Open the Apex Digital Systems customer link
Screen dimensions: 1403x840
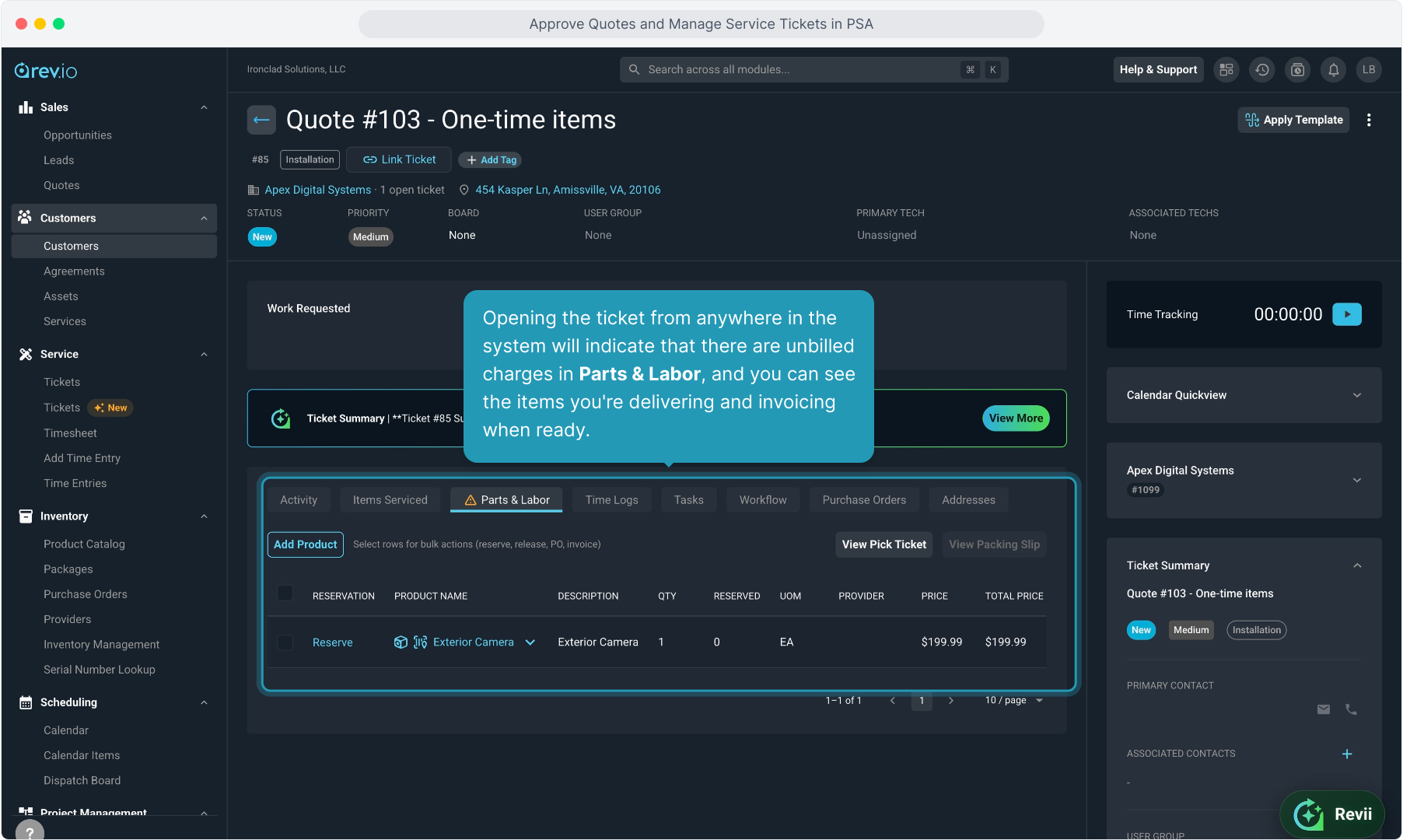(x=318, y=190)
